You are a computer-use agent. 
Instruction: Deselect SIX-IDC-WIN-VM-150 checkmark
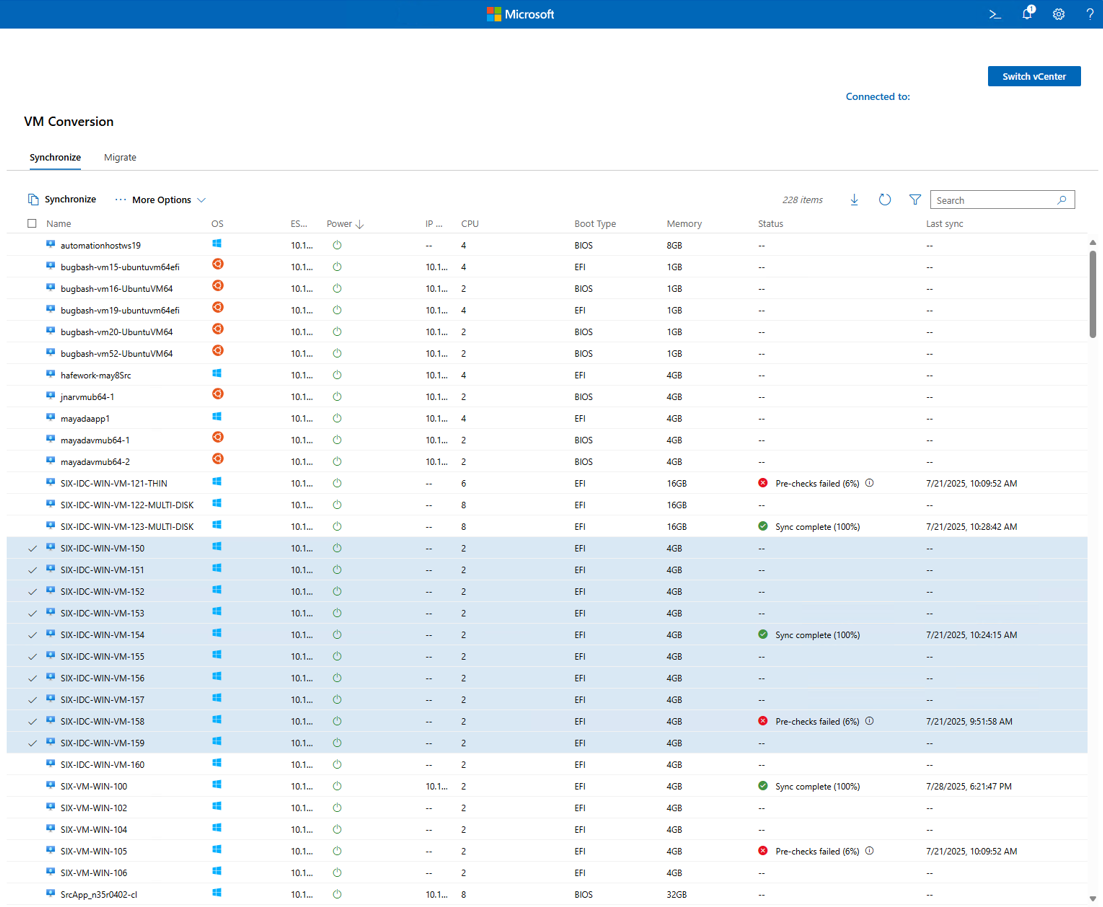tap(32, 548)
